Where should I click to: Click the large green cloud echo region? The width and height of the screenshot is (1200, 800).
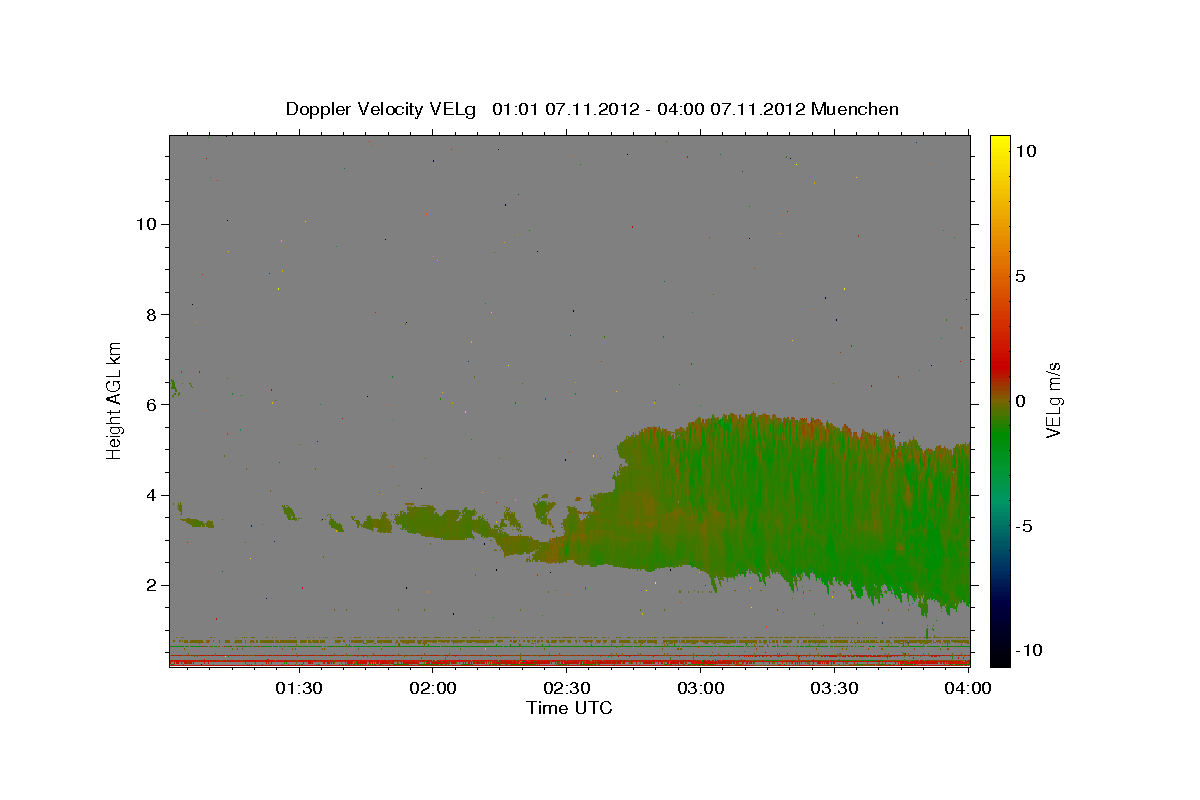790,500
